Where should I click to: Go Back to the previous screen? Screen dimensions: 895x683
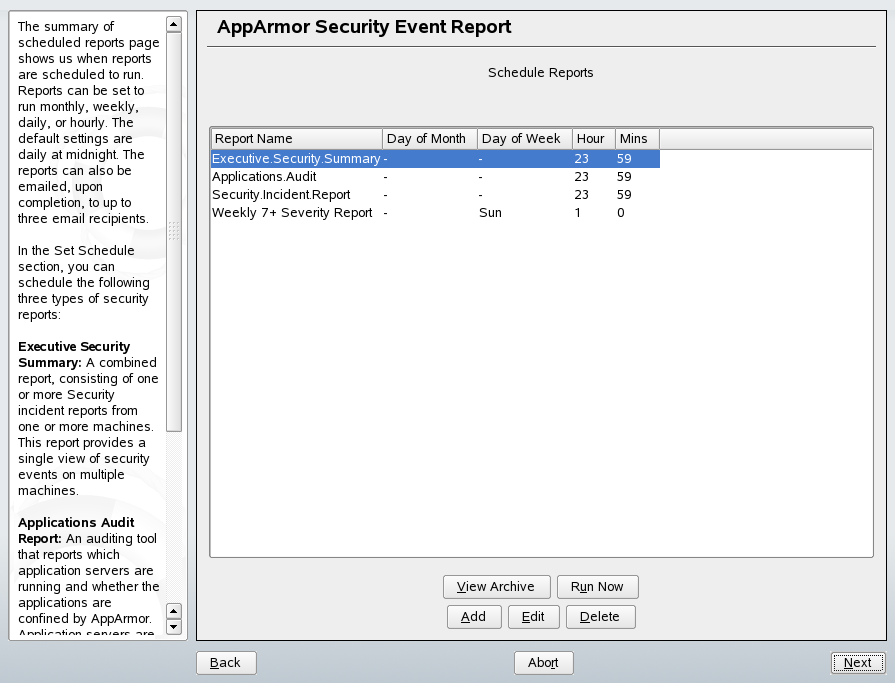click(226, 663)
